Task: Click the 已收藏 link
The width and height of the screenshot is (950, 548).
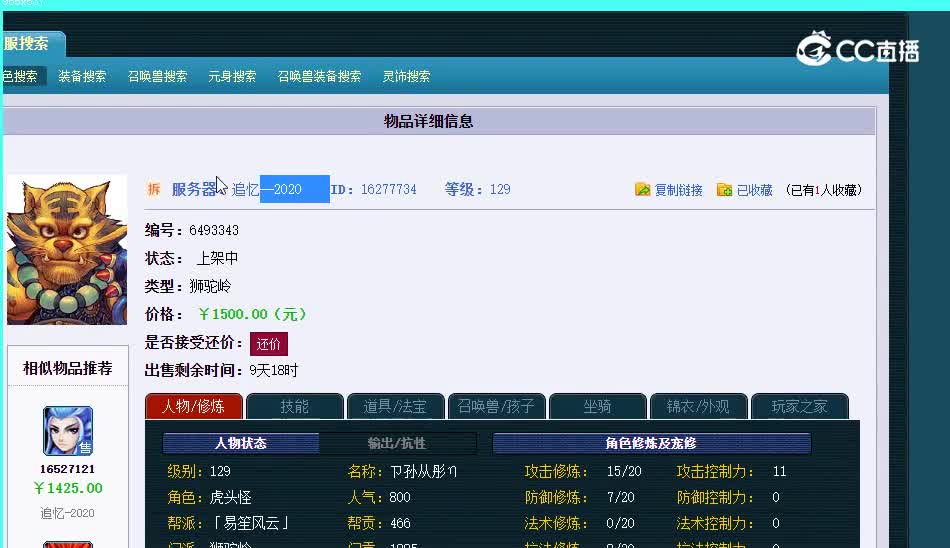Action: click(755, 190)
